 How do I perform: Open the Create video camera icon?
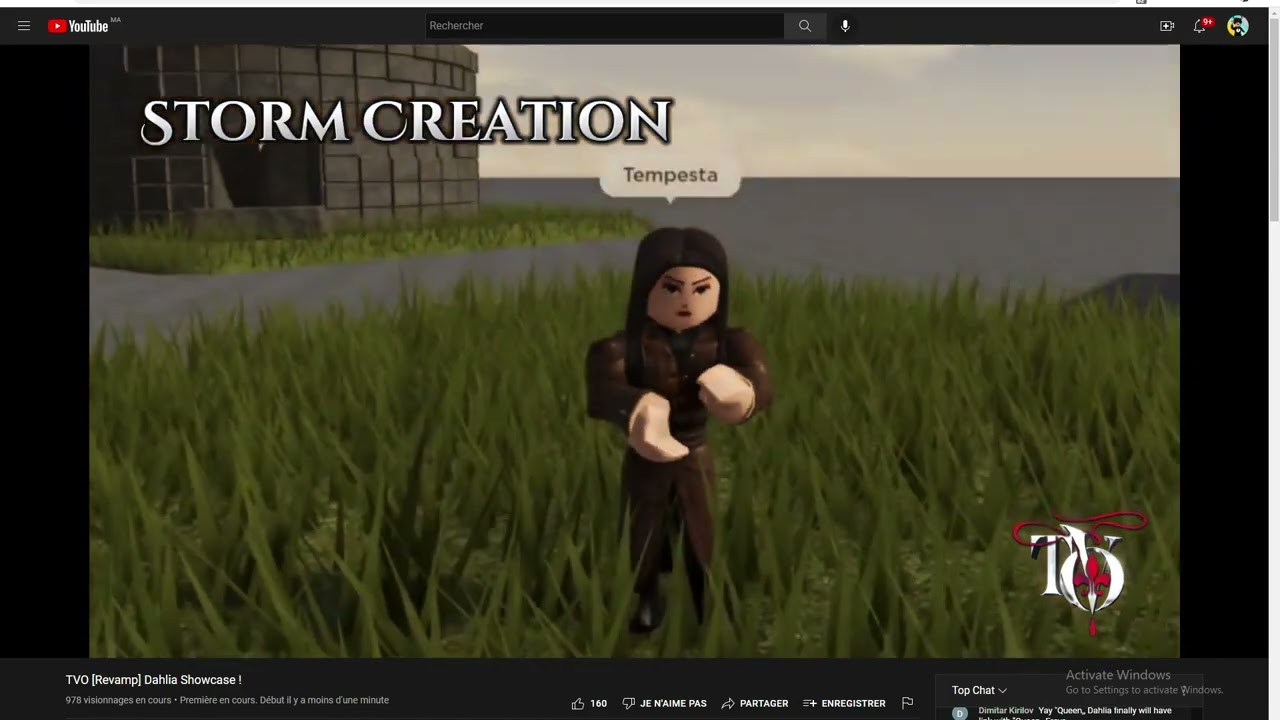(1167, 26)
